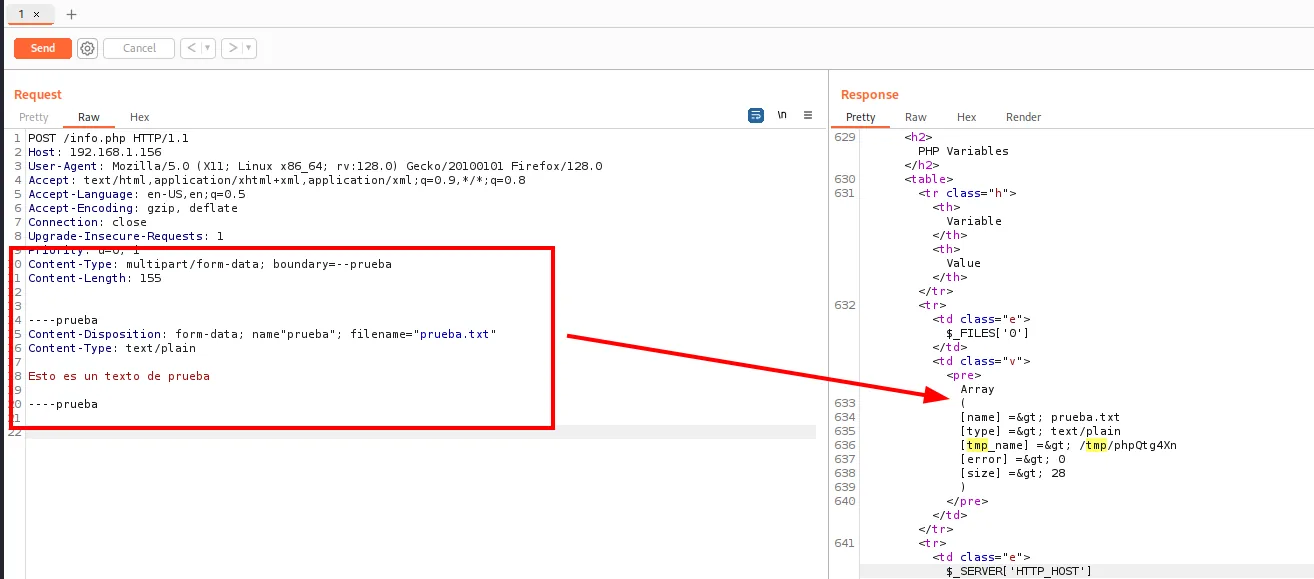Click the '/tmp/phpQtg4Xn' tmp_name line
The image size is (1314, 579).
click(x=1068, y=445)
